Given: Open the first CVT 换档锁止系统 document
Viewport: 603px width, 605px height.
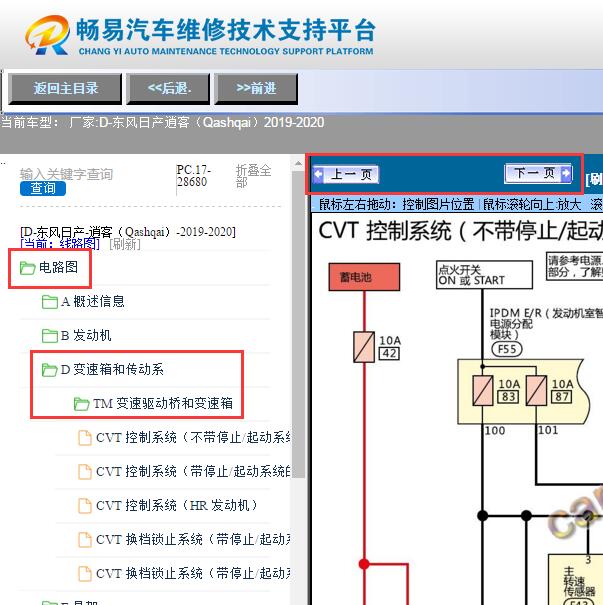Looking at the screenshot, I should pos(193,539).
